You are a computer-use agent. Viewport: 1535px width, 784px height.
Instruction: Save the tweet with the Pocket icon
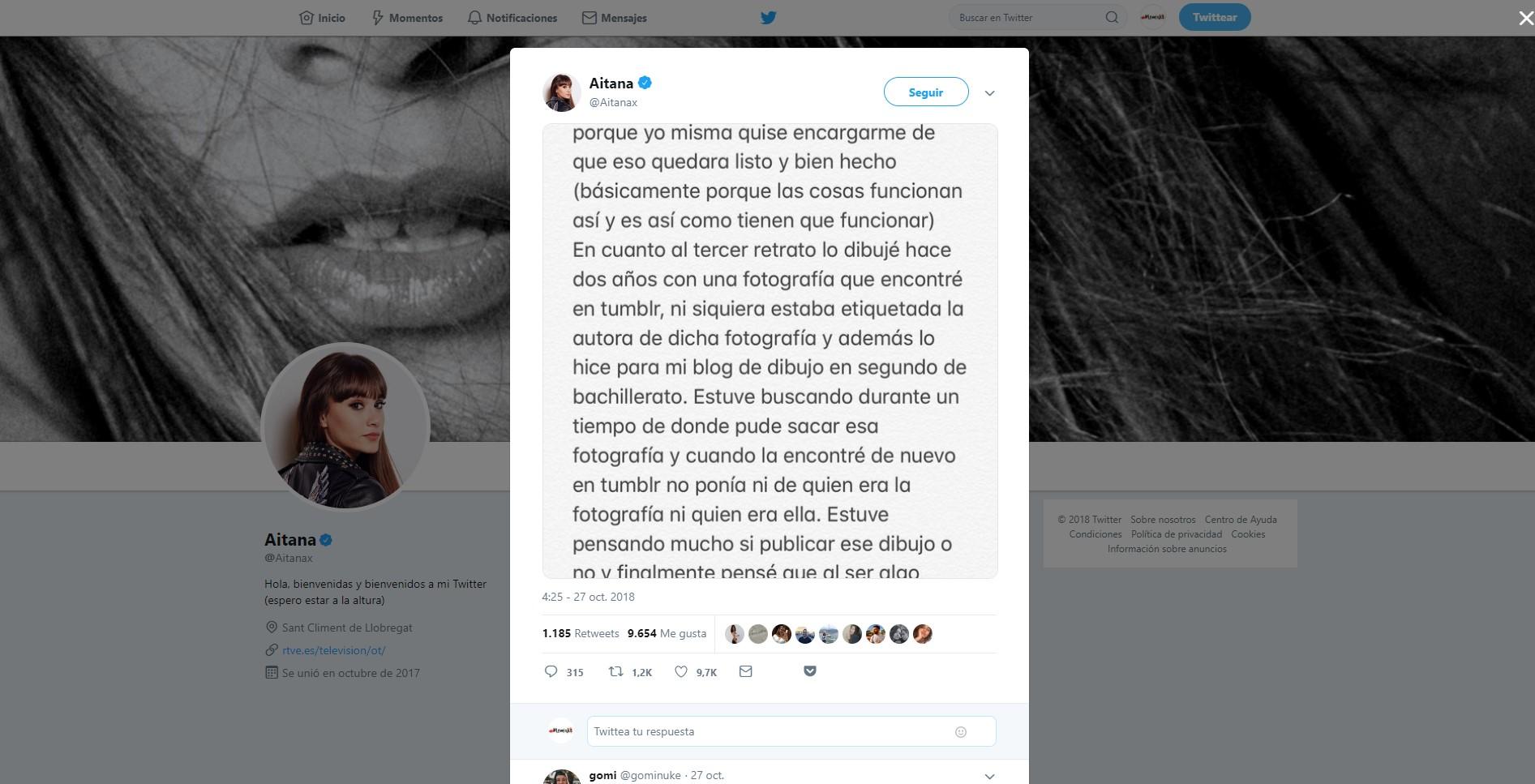[810, 671]
